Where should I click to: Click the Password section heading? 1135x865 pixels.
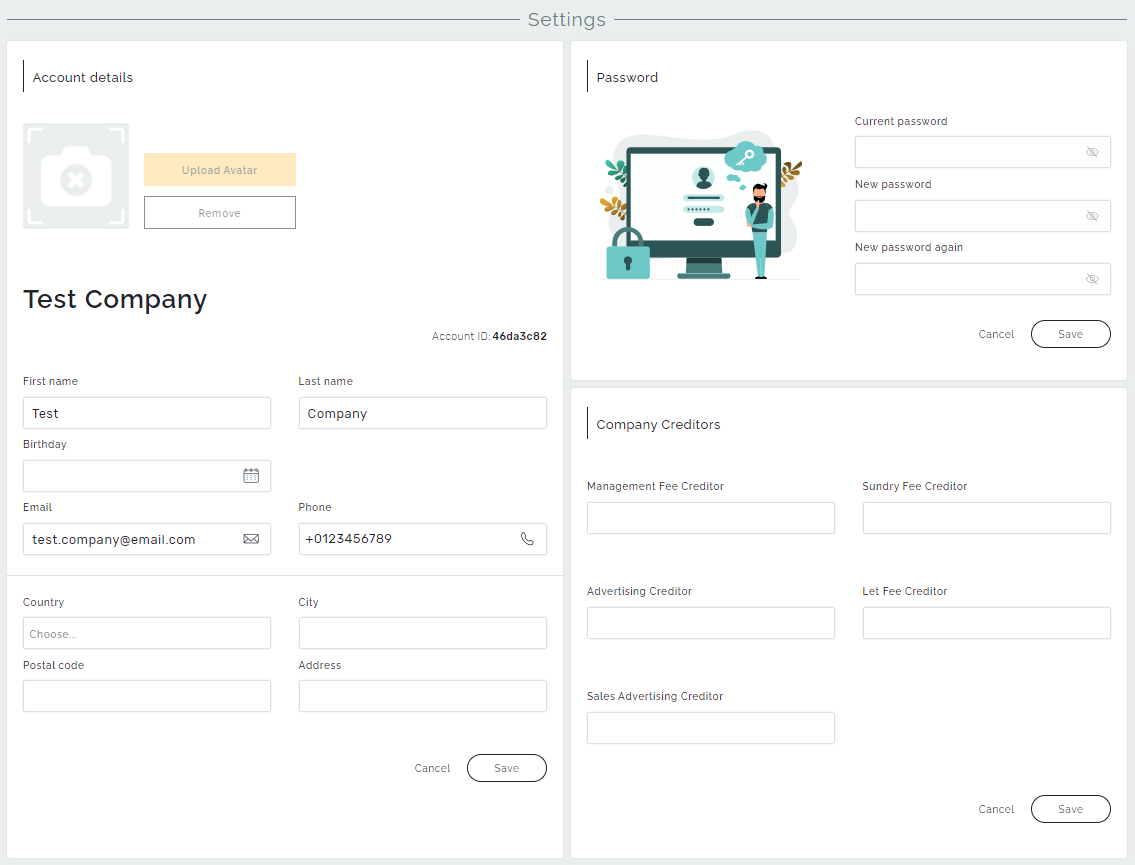click(x=627, y=77)
